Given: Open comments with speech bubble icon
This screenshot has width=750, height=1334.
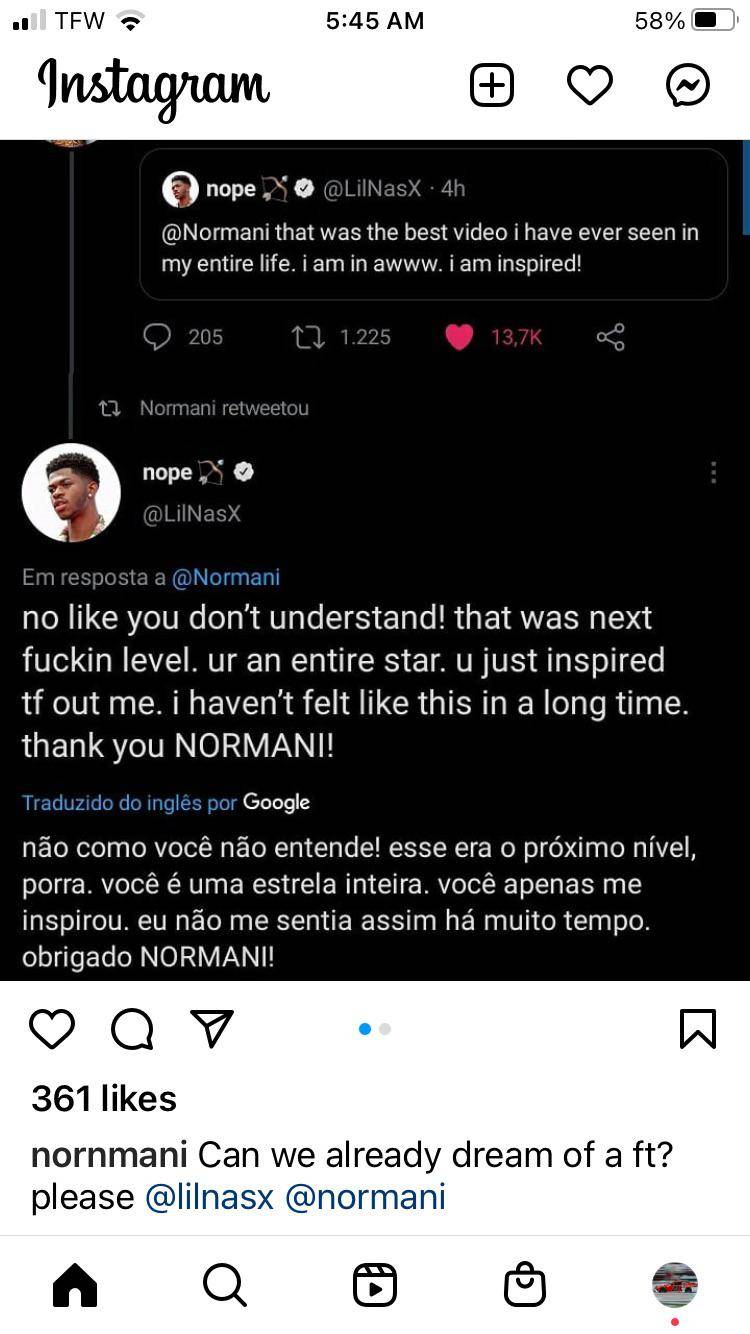Looking at the screenshot, I should [132, 1028].
